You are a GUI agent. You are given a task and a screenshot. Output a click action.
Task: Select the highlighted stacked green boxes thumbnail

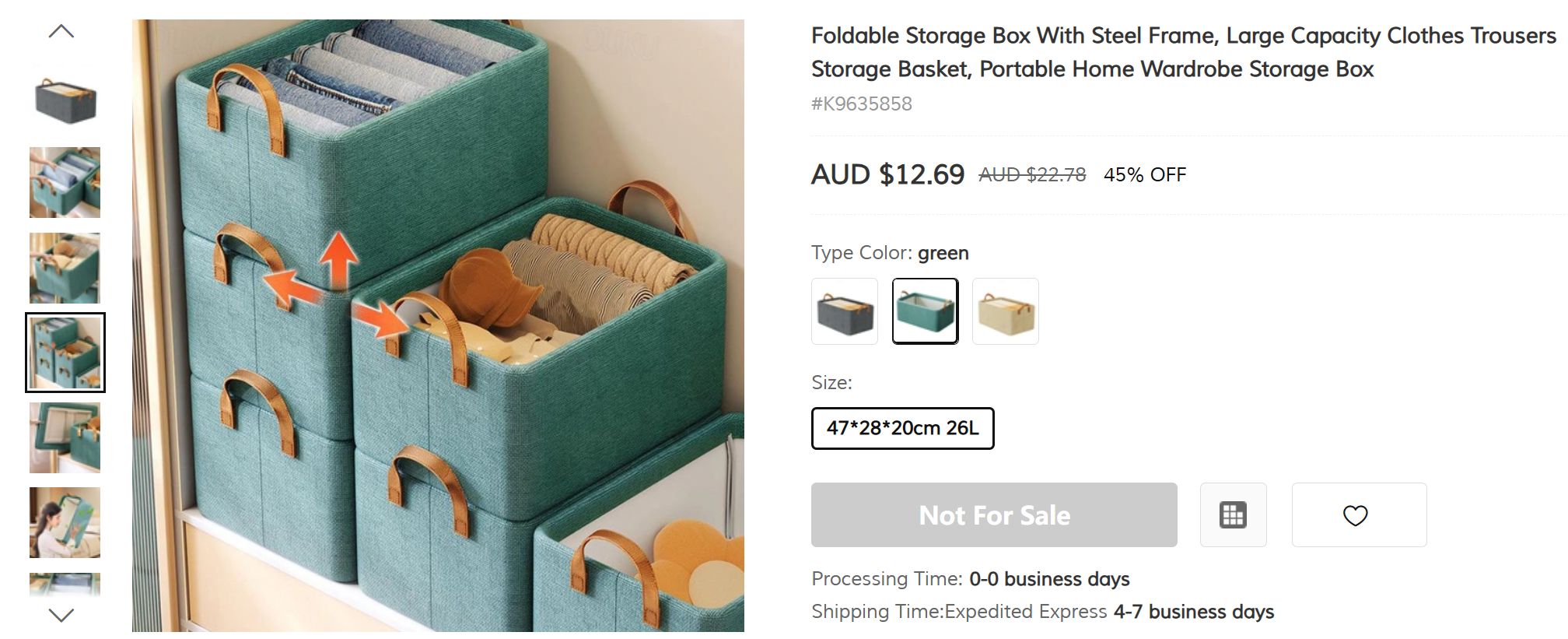click(x=65, y=353)
